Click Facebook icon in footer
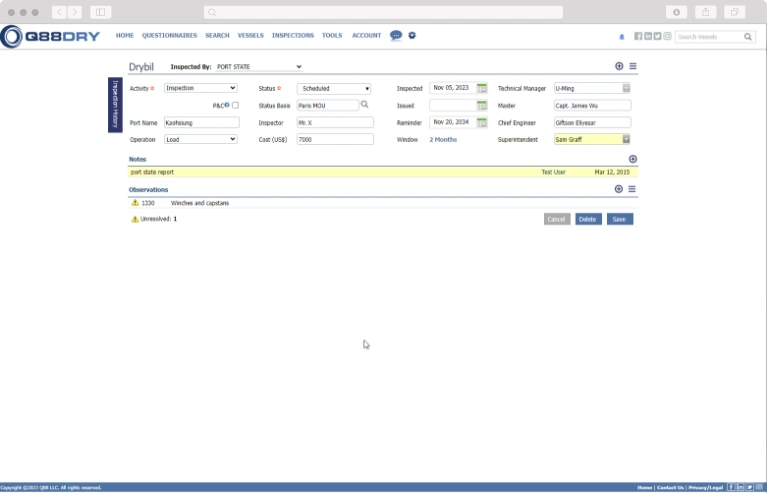The image size is (767, 493). point(731,487)
